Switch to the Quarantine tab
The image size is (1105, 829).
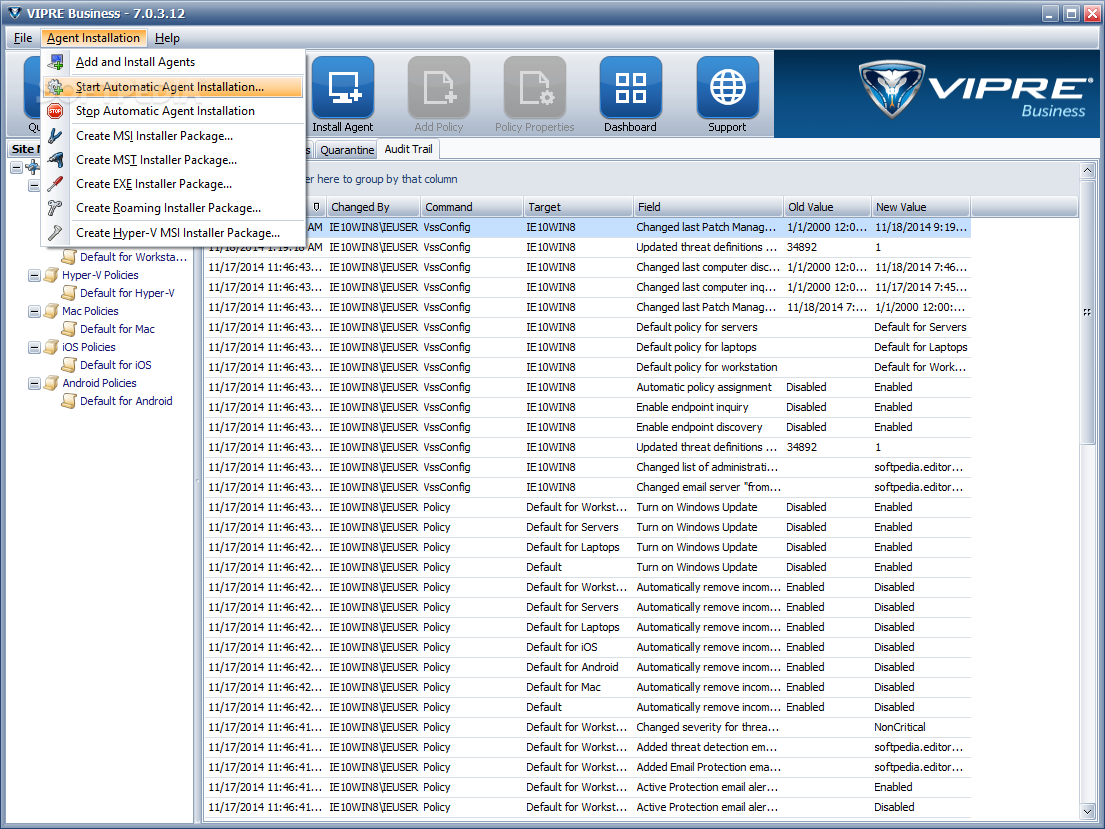347,149
